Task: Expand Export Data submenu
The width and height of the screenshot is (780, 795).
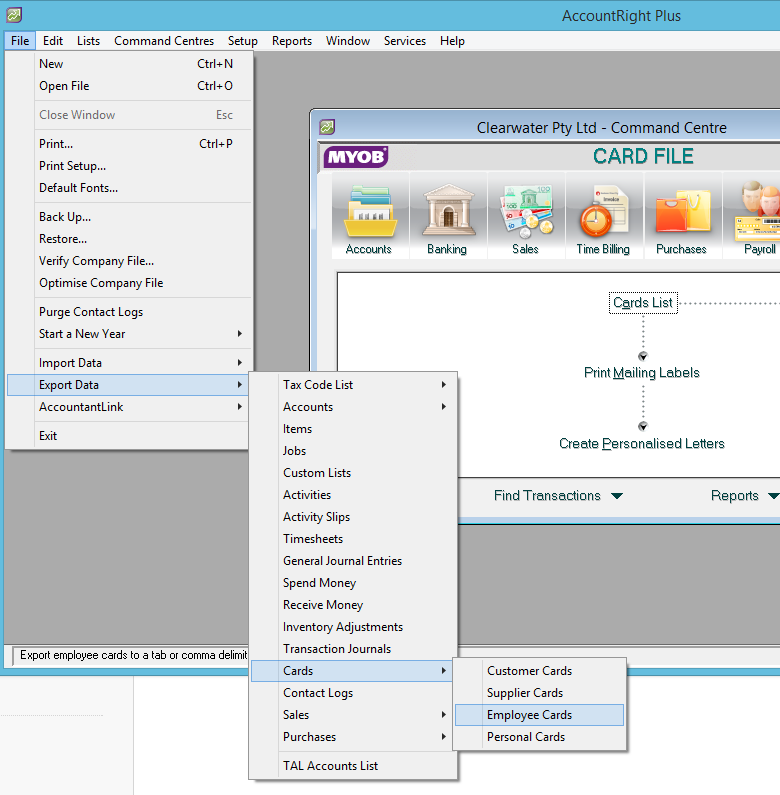Action: [x=129, y=385]
